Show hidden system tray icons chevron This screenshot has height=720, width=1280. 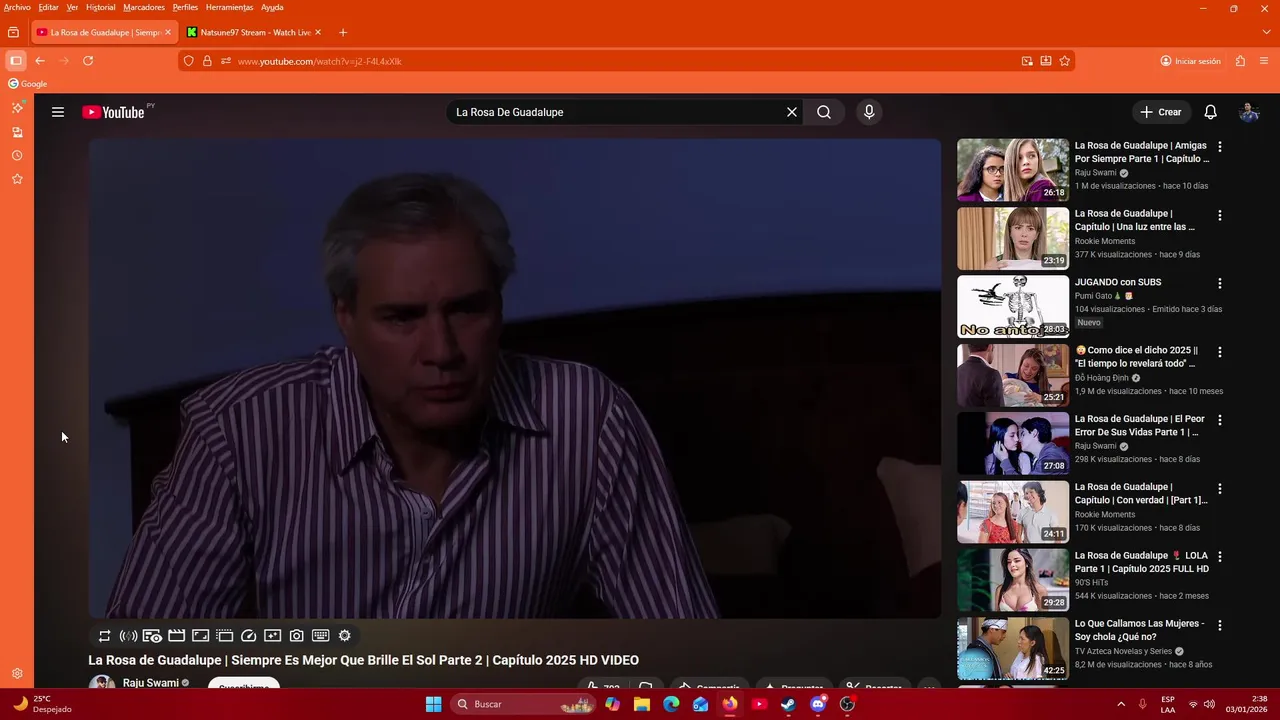coord(1121,704)
